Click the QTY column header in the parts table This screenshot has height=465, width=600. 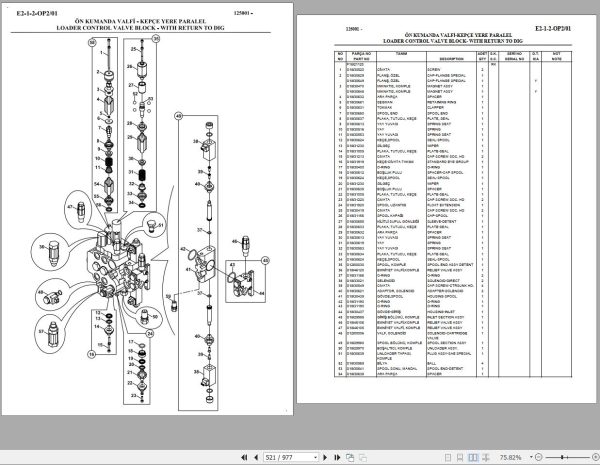click(x=482, y=59)
